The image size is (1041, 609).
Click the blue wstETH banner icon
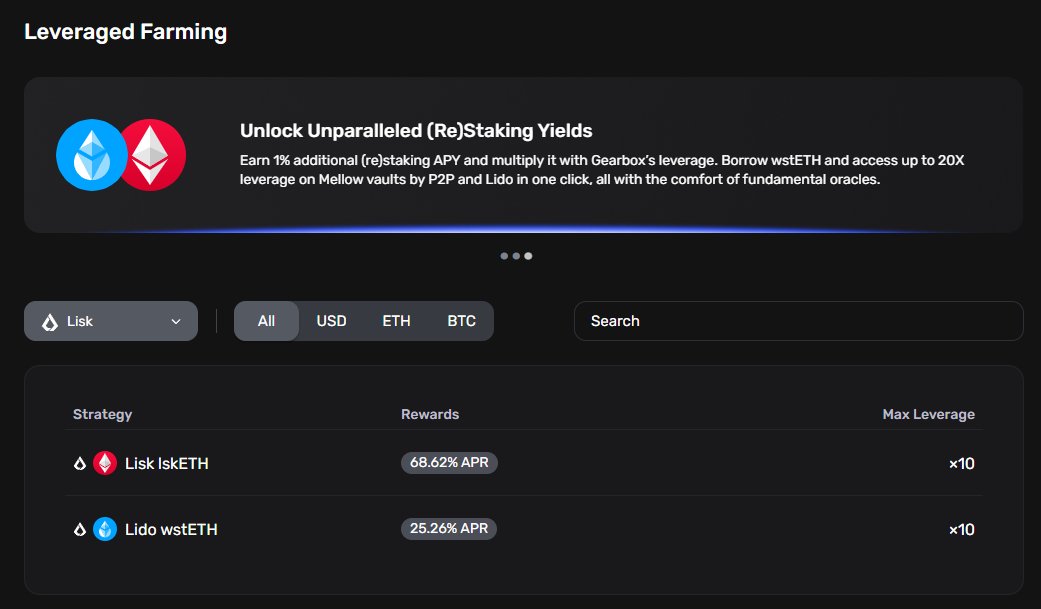pos(91,155)
